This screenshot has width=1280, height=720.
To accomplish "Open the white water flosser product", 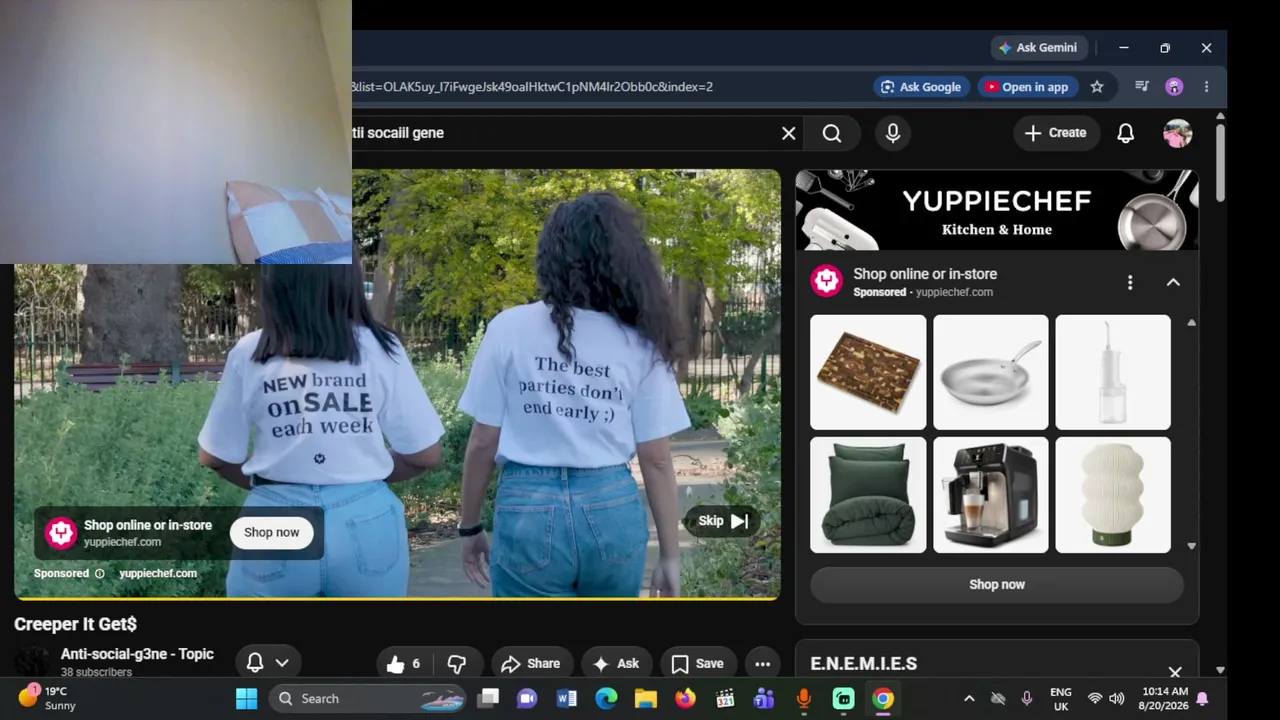I will point(1113,373).
